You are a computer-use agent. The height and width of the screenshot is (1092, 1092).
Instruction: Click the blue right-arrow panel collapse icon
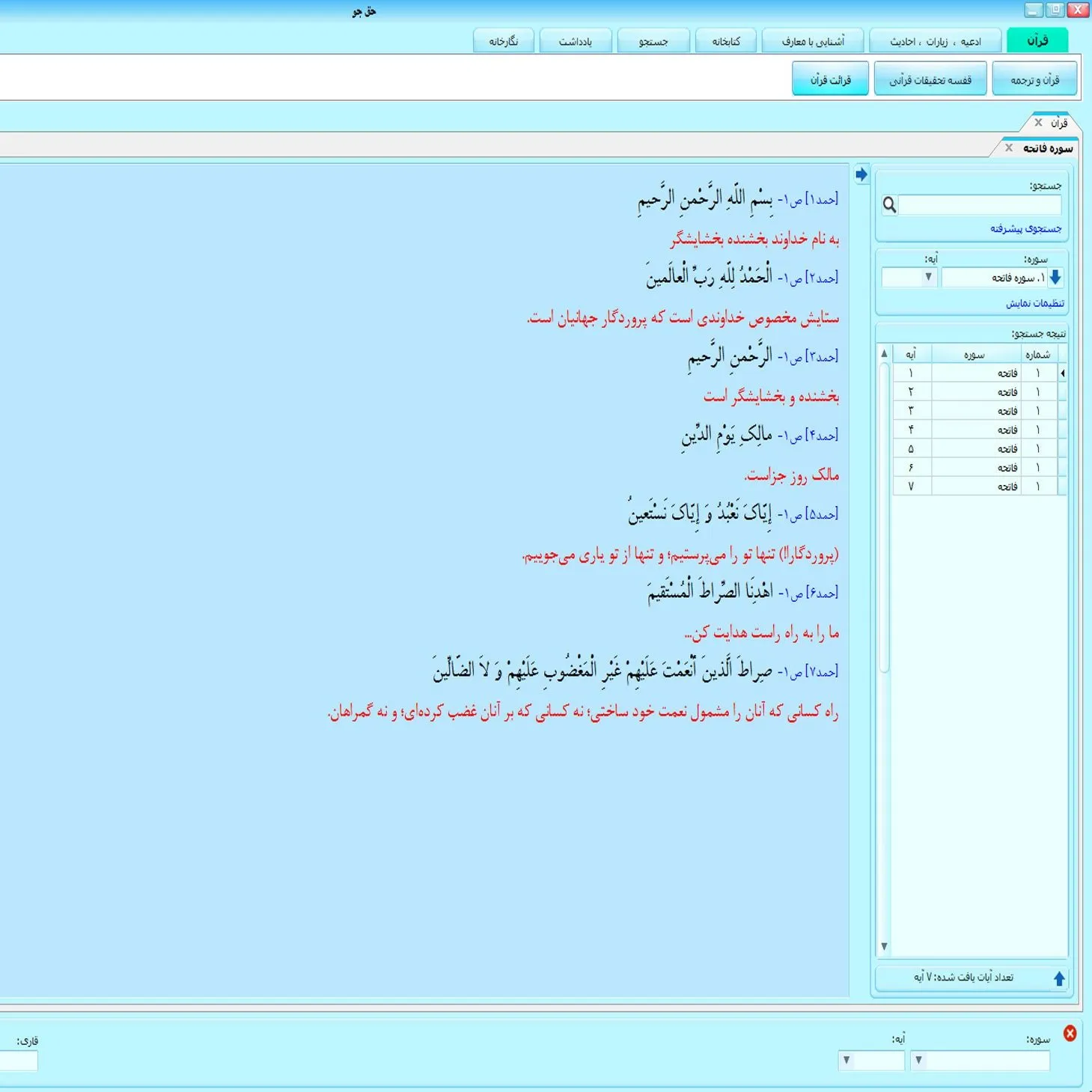coord(861,174)
